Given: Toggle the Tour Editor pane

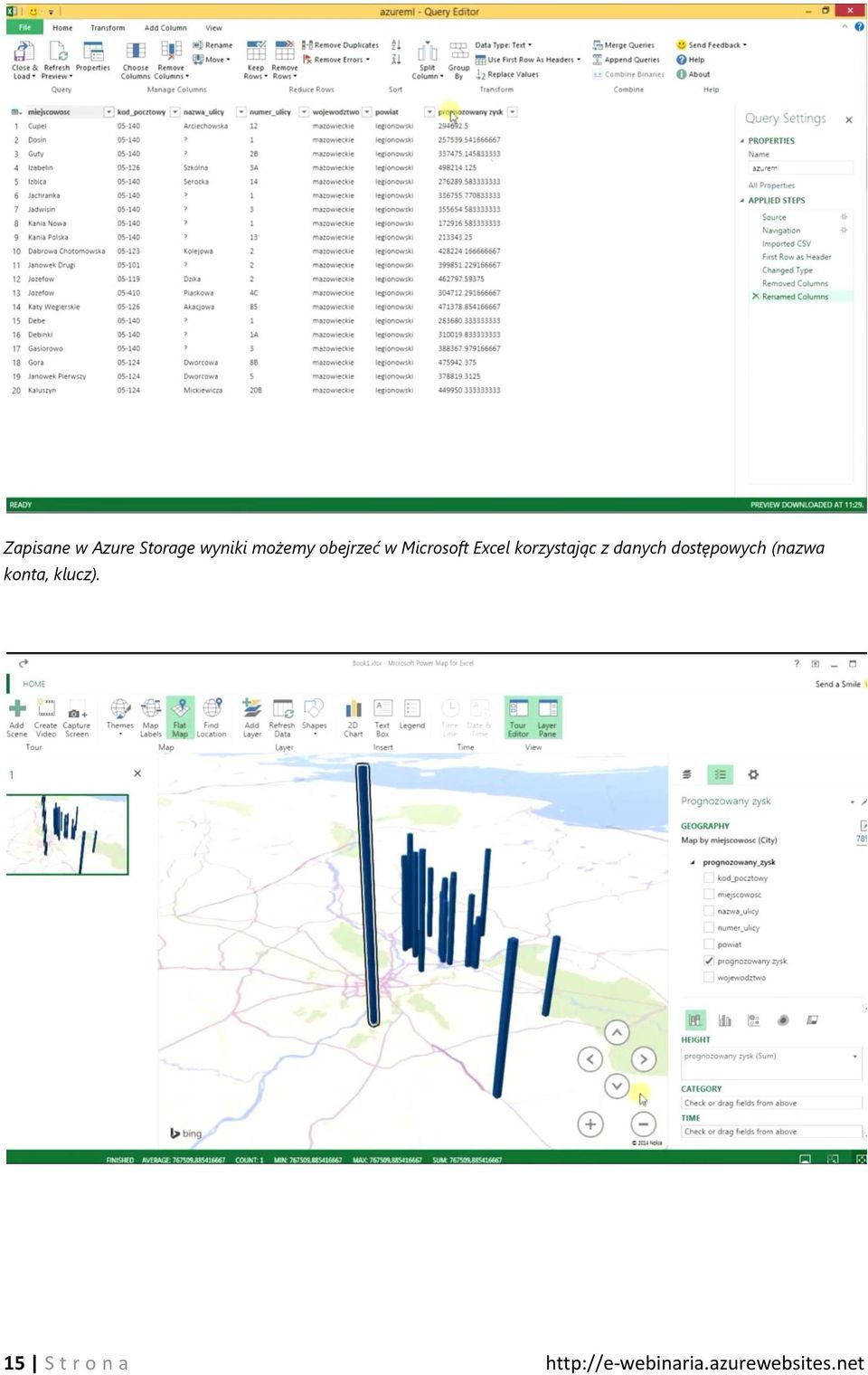Looking at the screenshot, I should pos(518,718).
